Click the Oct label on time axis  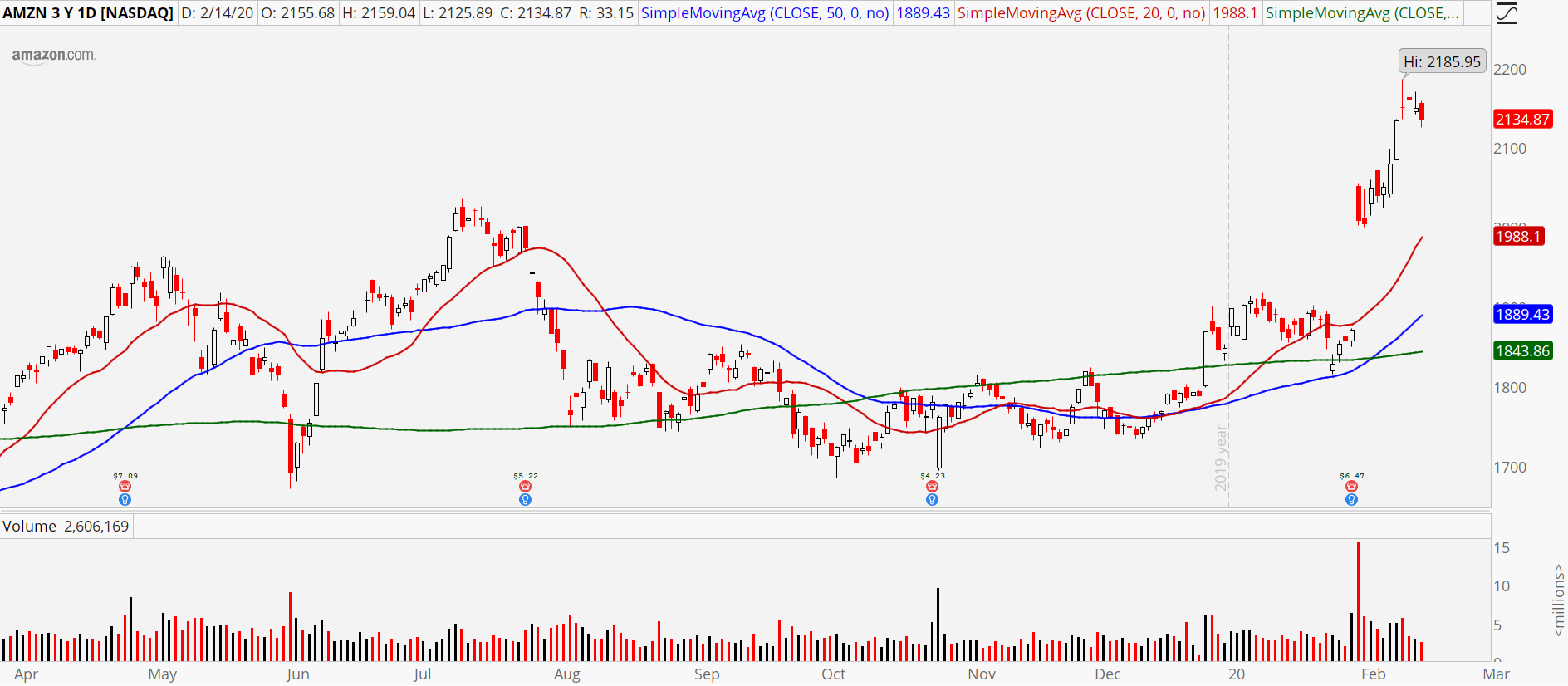833,674
